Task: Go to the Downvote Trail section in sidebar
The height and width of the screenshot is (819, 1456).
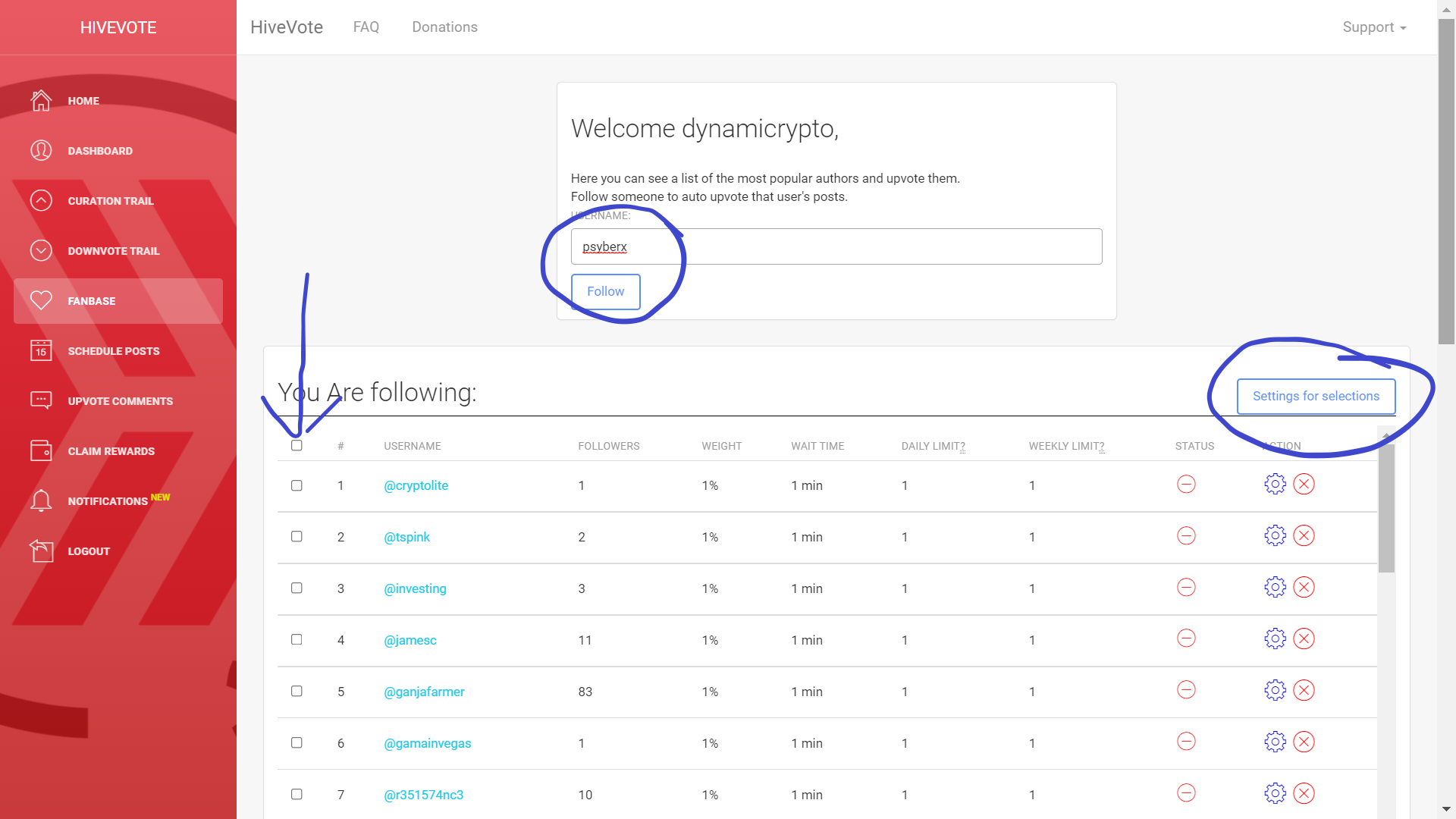Action: coord(118,250)
